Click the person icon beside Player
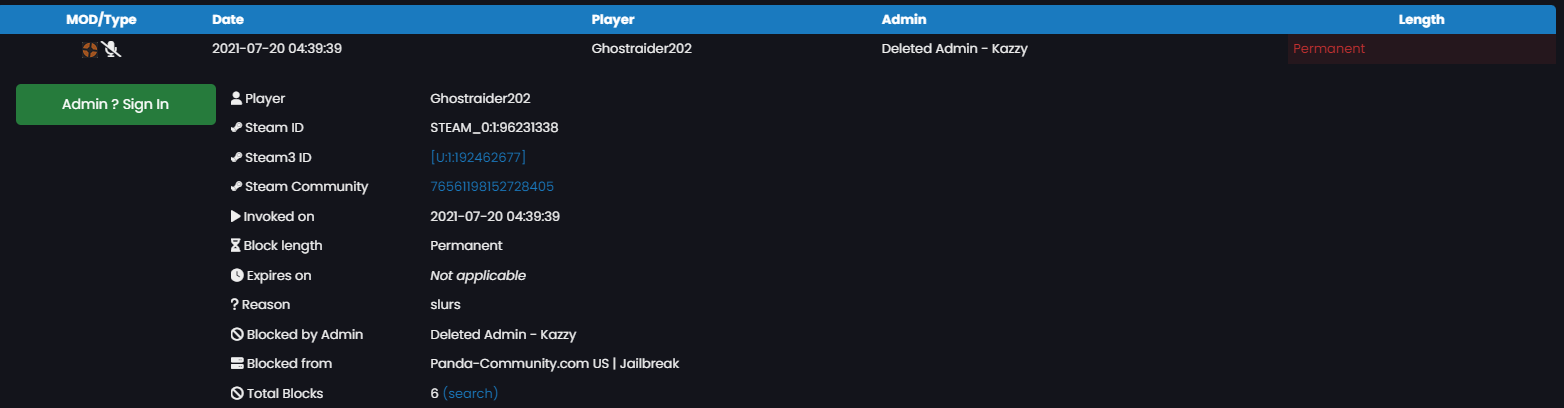 (x=236, y=99)
